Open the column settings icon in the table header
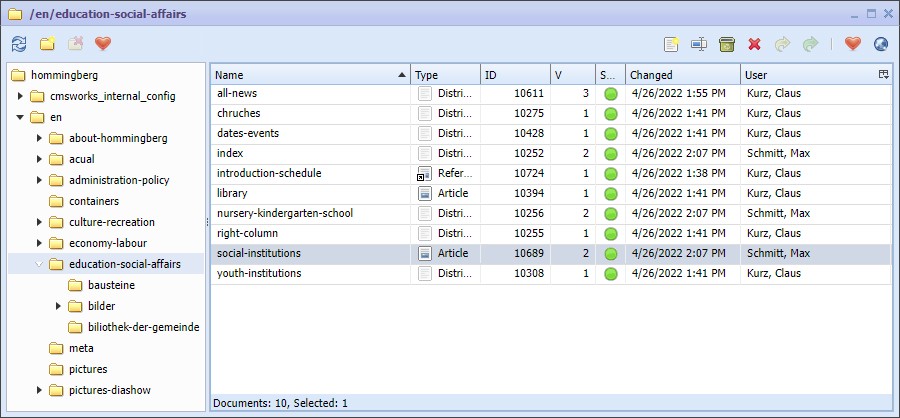The height and width of the screenshot is (418, 900). tap(883, 75)
